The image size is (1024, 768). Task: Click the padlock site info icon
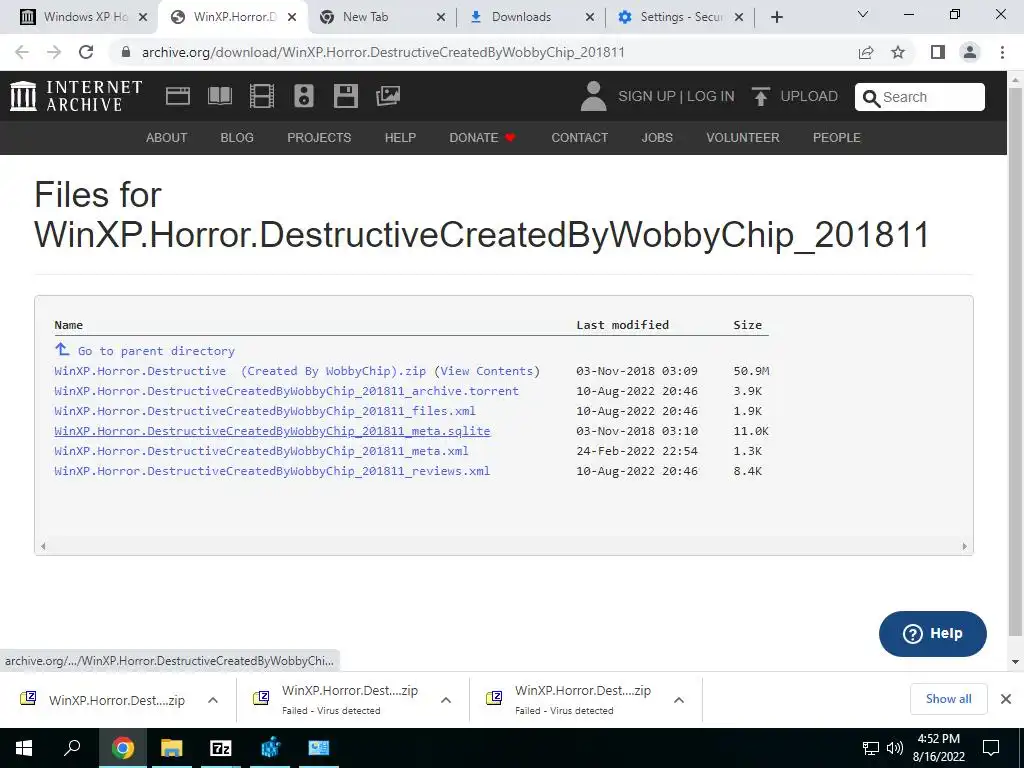pyautogui.click(x=127, y=52)
